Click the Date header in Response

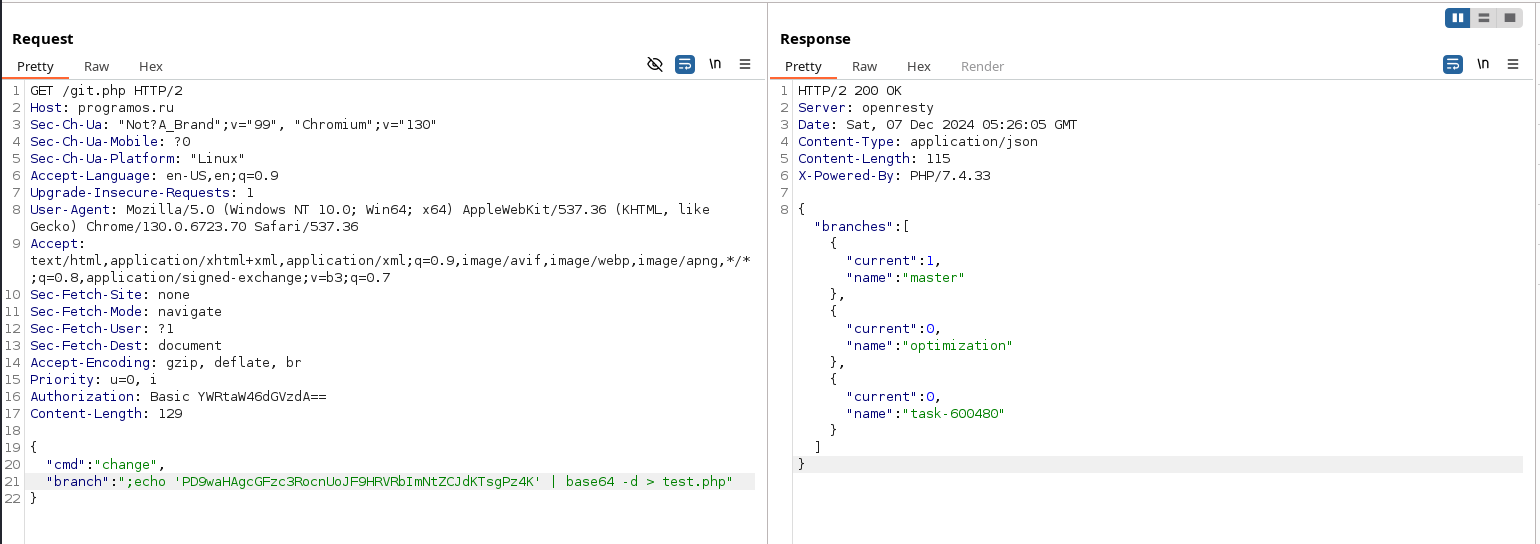tap(938, 124)
